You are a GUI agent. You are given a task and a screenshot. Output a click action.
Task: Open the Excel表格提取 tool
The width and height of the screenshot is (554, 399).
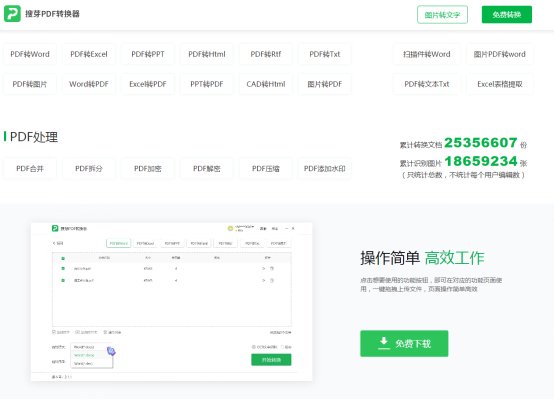pyautogui.click(x=500, y=84)
